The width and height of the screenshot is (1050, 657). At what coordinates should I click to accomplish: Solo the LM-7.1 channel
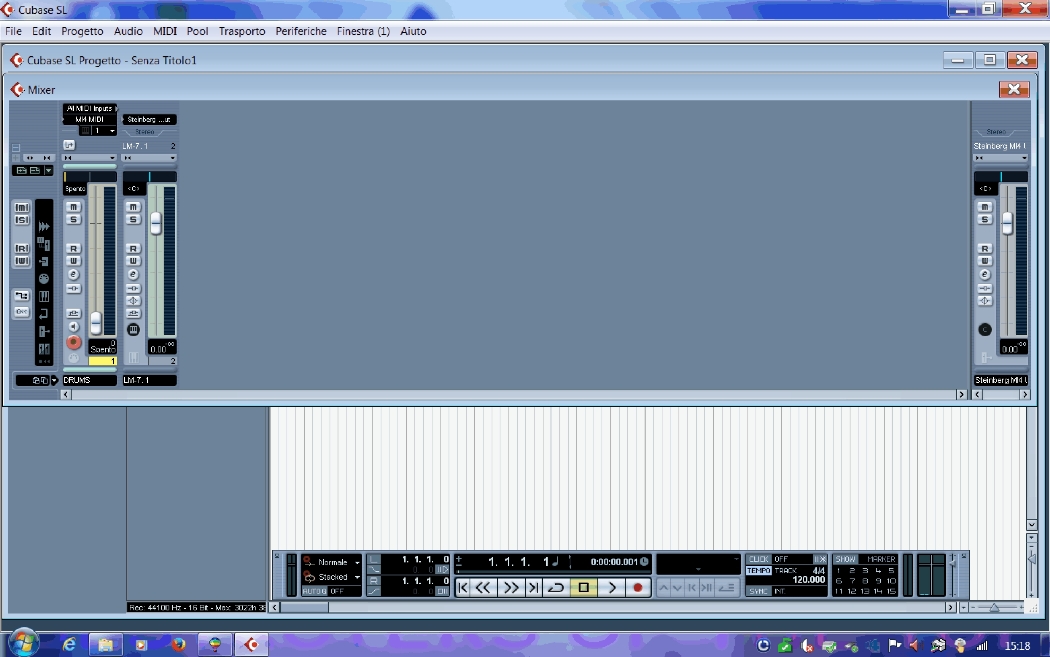coord(133,220)
